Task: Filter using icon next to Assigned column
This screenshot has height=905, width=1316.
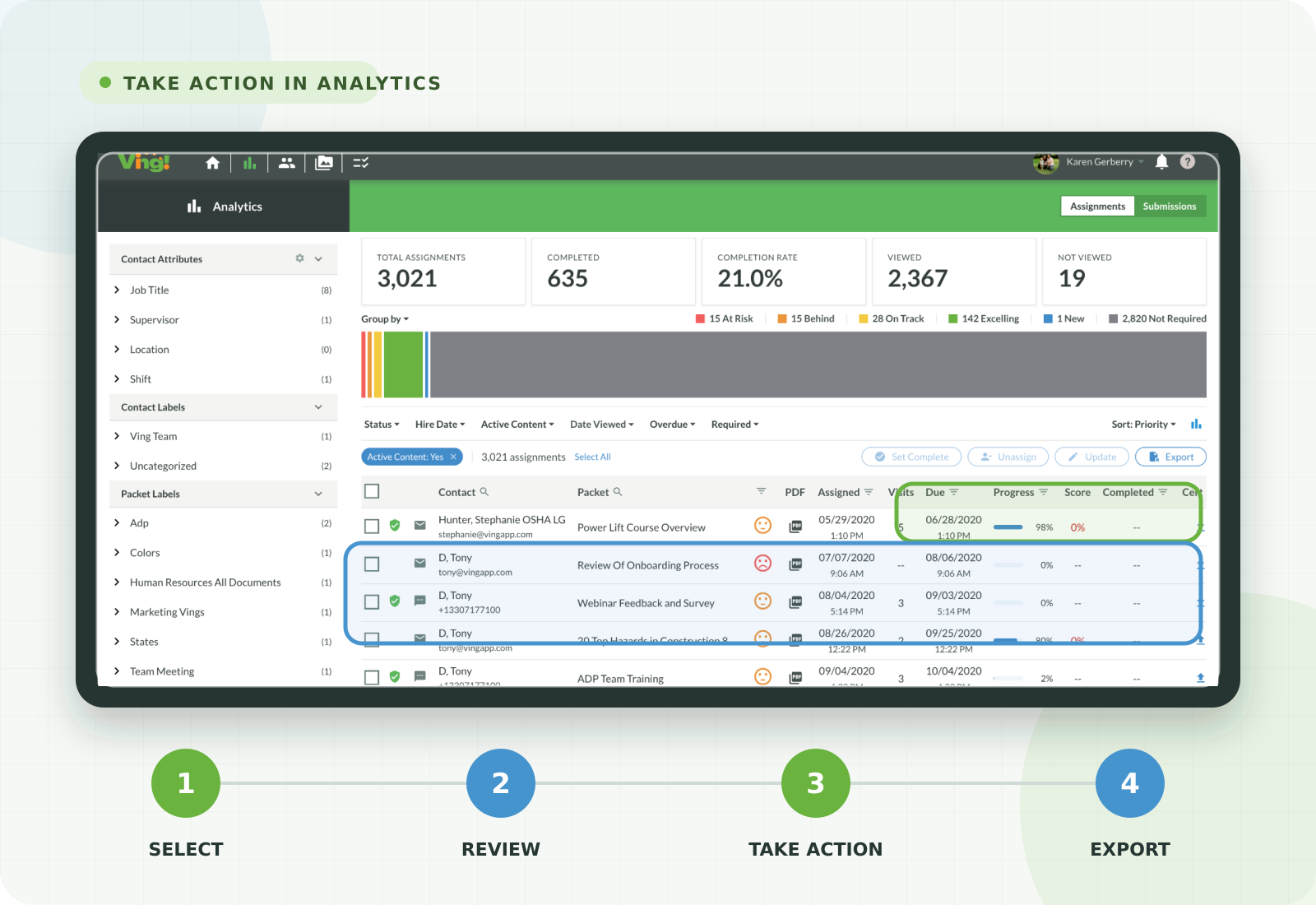Action: 869,492
